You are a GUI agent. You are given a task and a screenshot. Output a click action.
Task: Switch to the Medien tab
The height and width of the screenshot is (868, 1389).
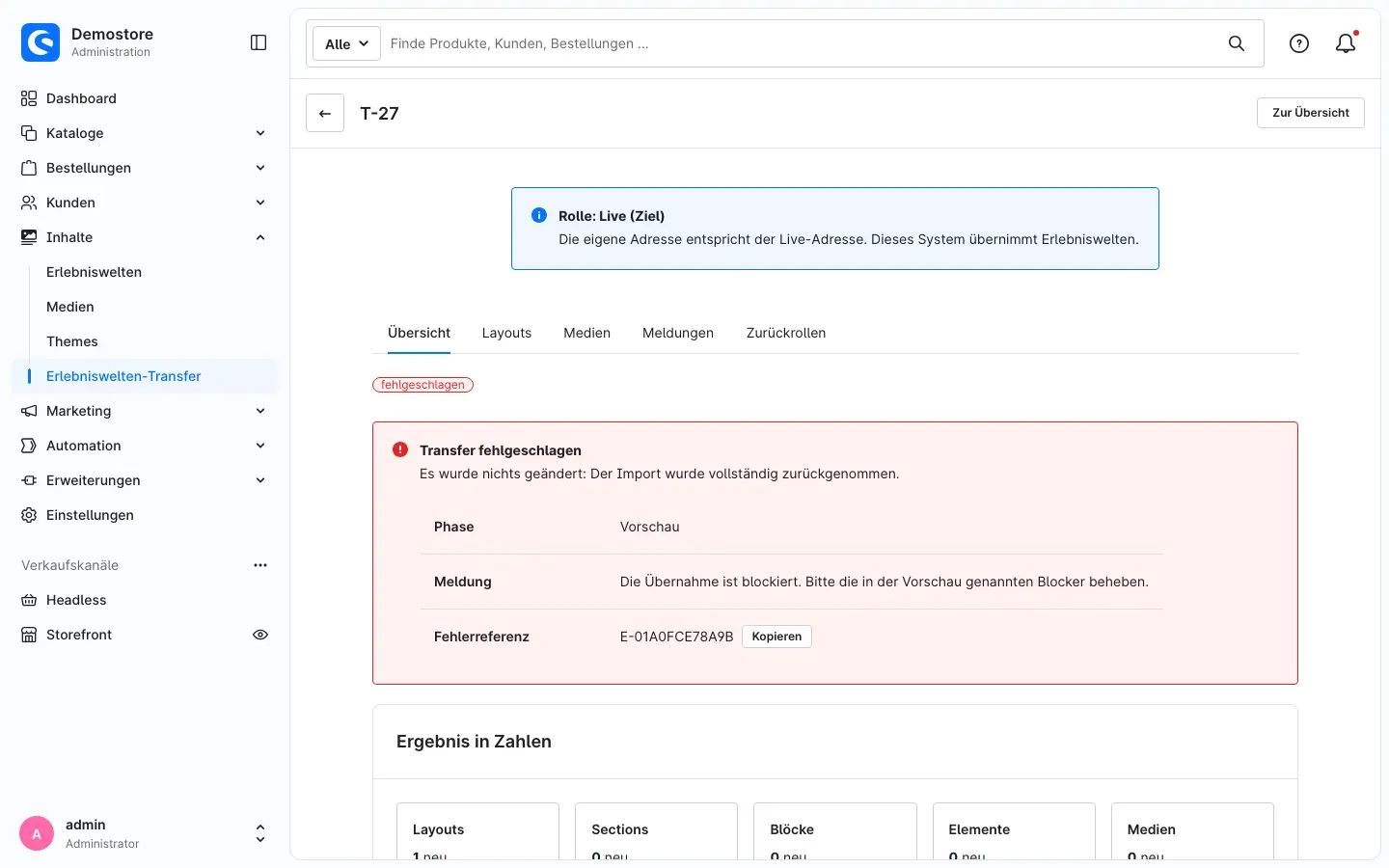586,333
